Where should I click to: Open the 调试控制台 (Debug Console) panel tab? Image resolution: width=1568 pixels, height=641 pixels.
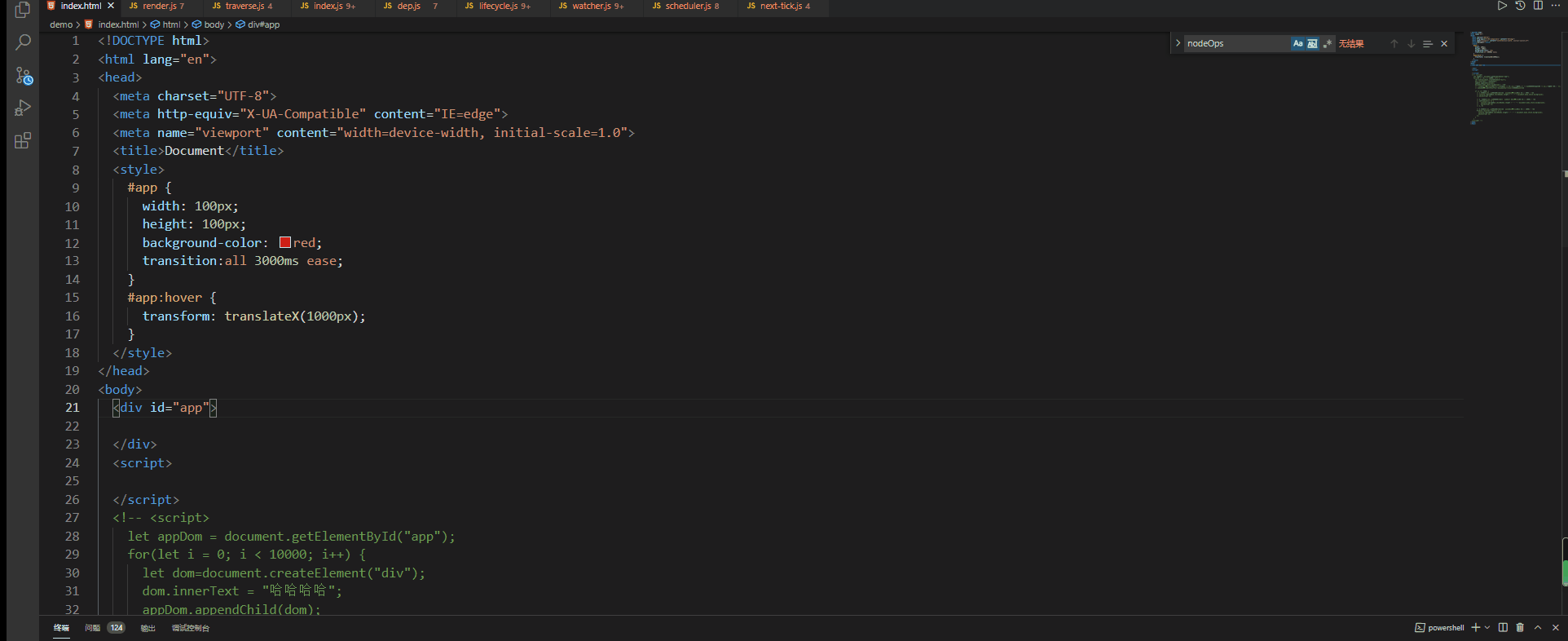click(191, 628)
